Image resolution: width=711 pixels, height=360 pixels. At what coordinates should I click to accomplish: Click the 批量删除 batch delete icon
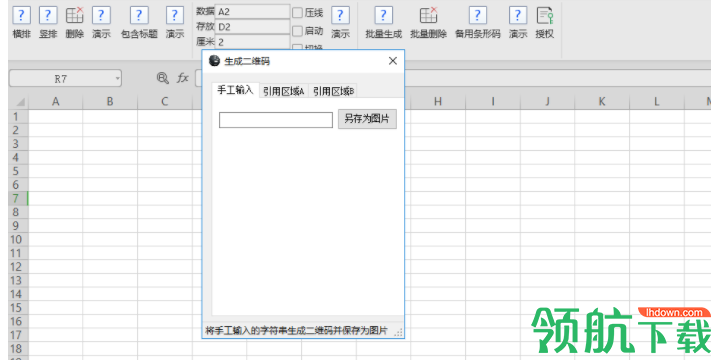[429, 15]
